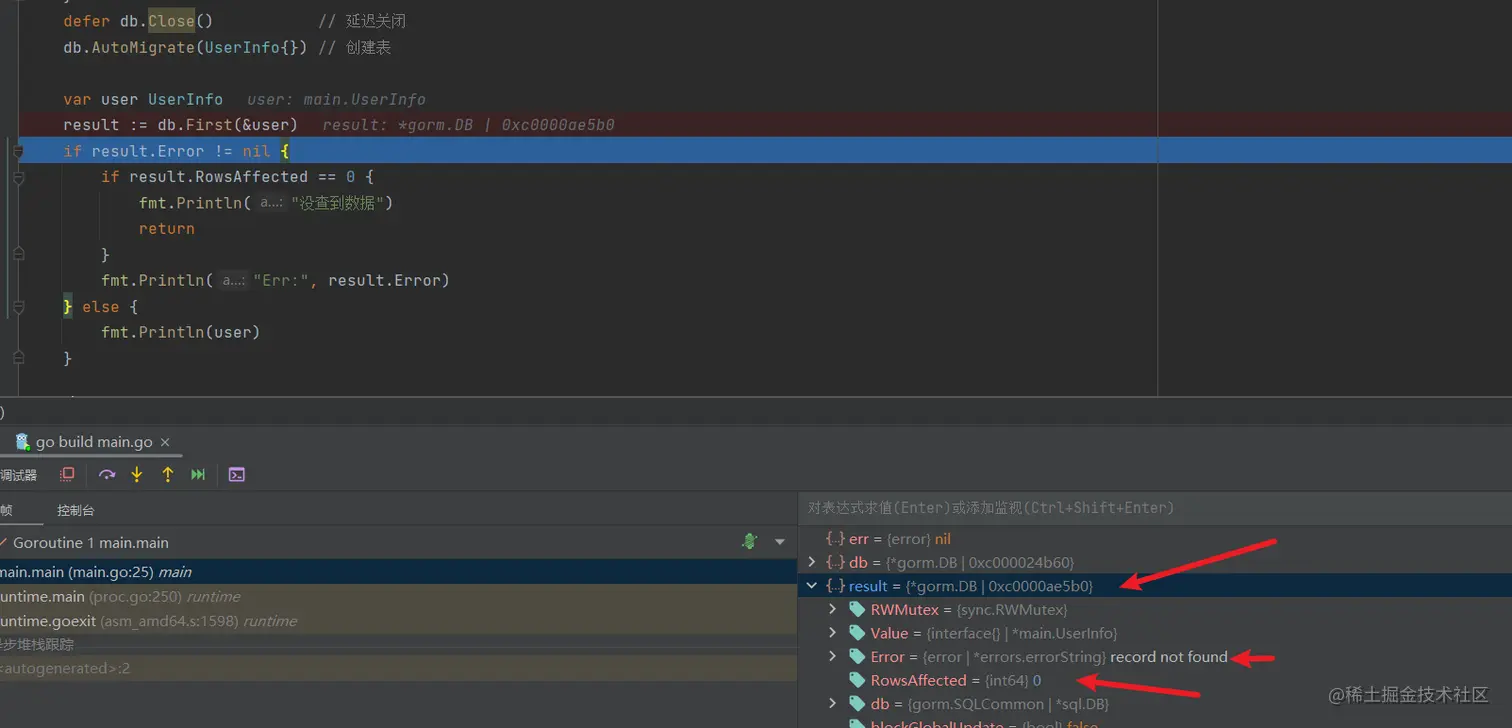Screen dimensions: 1512x728
Task: Select the main.main (main.go:25) frame
Action: [398, 572]
